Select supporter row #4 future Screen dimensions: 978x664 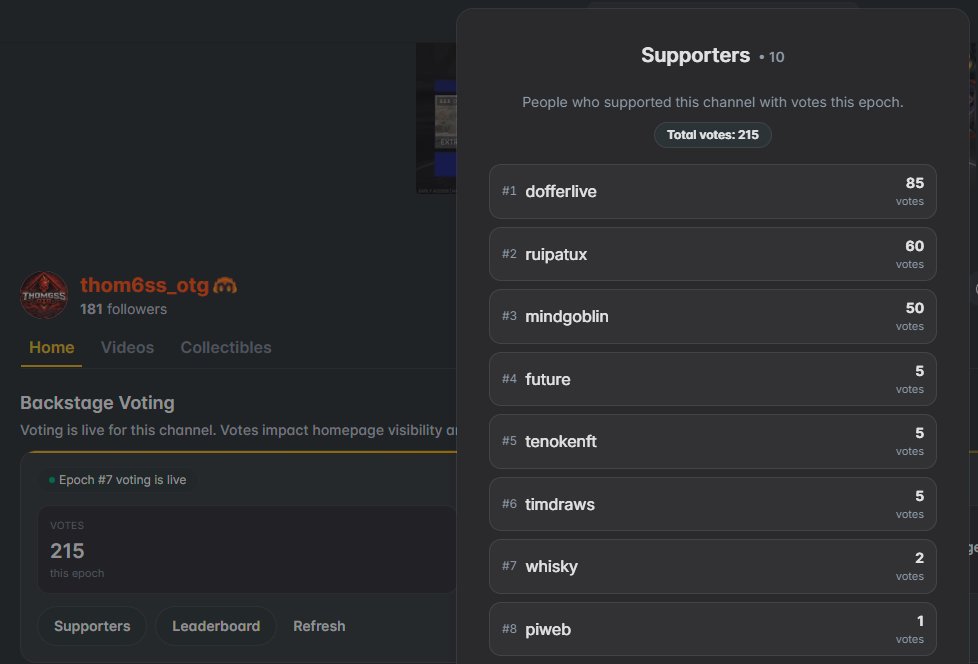[x=713, y=379]
